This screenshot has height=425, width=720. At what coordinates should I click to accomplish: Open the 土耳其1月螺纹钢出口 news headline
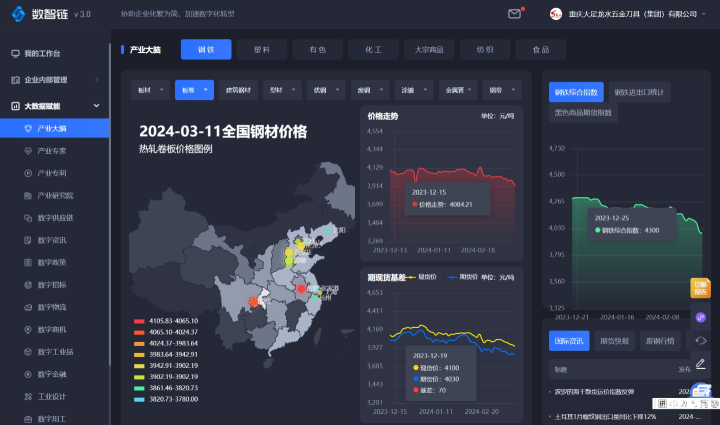(604, 416)
